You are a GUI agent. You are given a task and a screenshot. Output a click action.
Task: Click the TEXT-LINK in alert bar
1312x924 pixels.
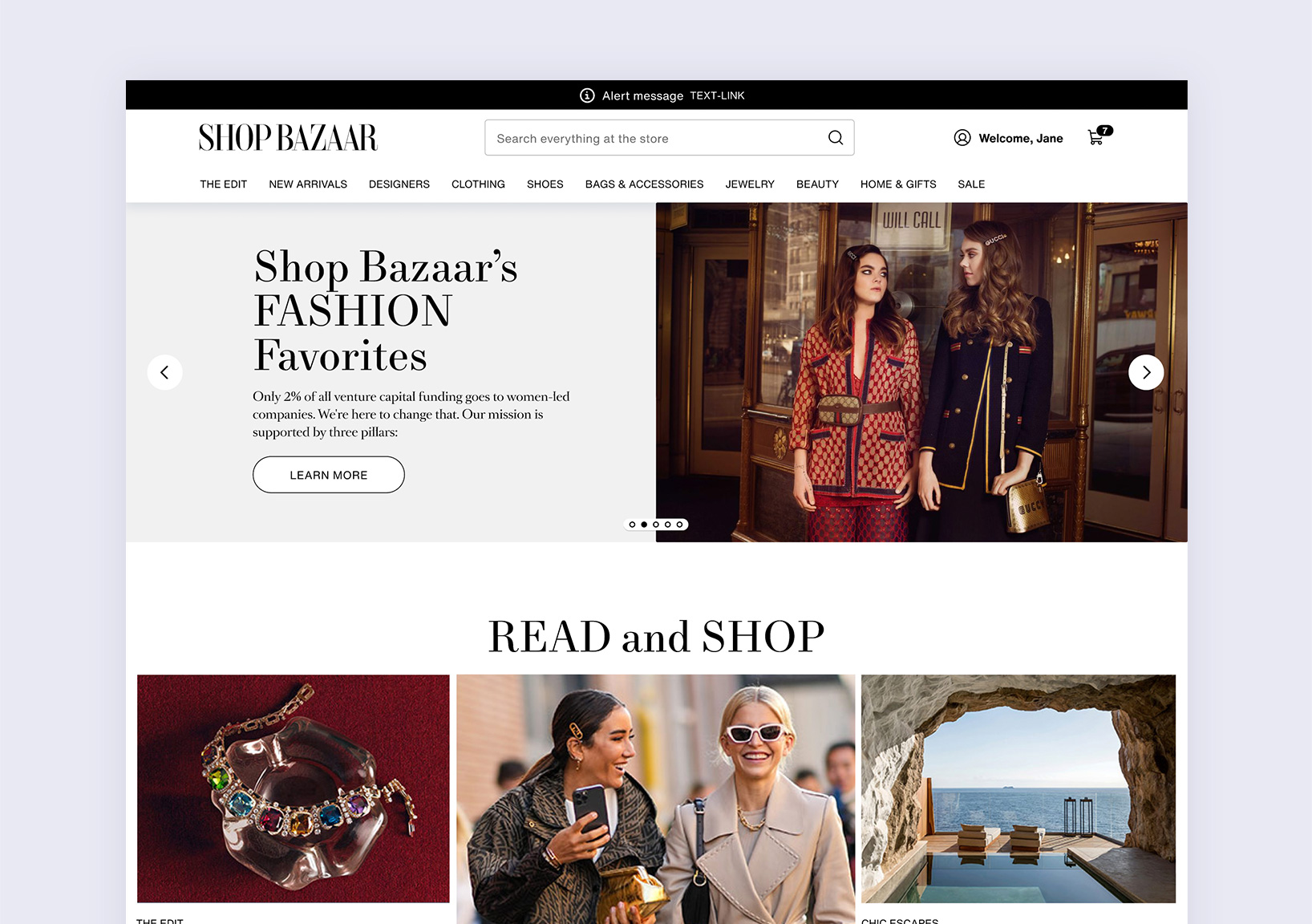click(x=717, y=95)
